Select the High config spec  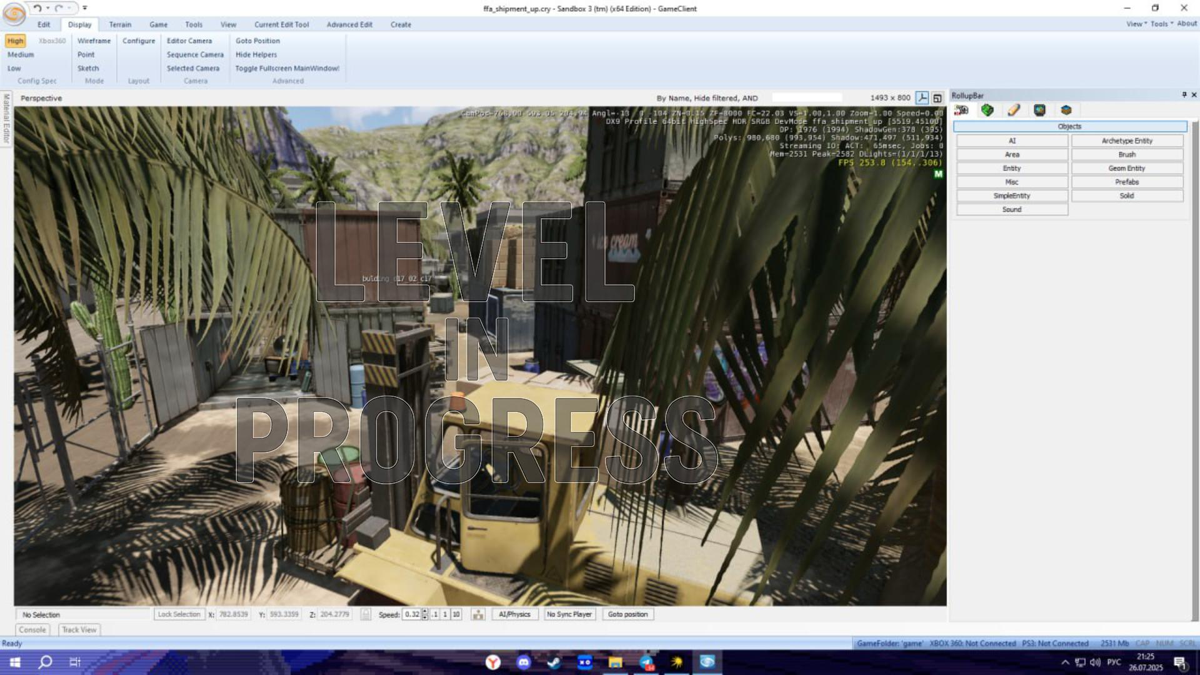coord(15,41)
